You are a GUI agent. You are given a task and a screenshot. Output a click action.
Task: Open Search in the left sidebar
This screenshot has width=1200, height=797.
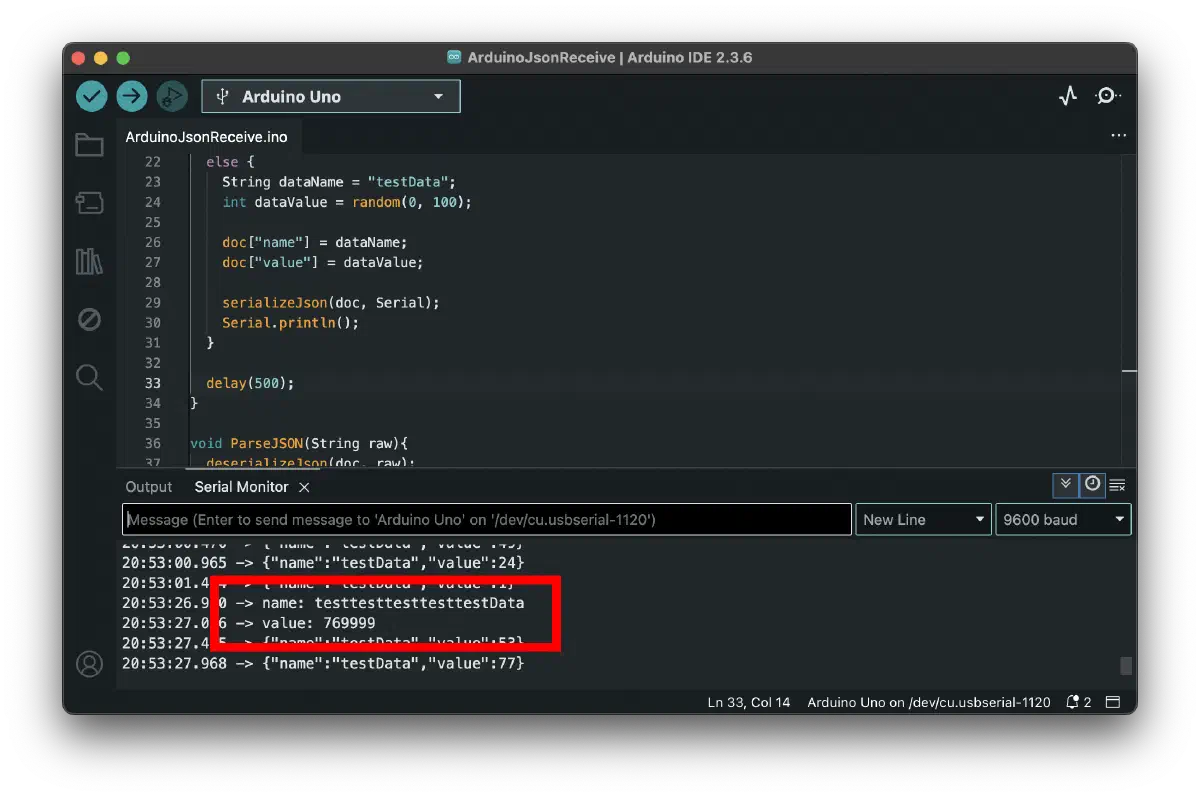[x=89, y=378]
